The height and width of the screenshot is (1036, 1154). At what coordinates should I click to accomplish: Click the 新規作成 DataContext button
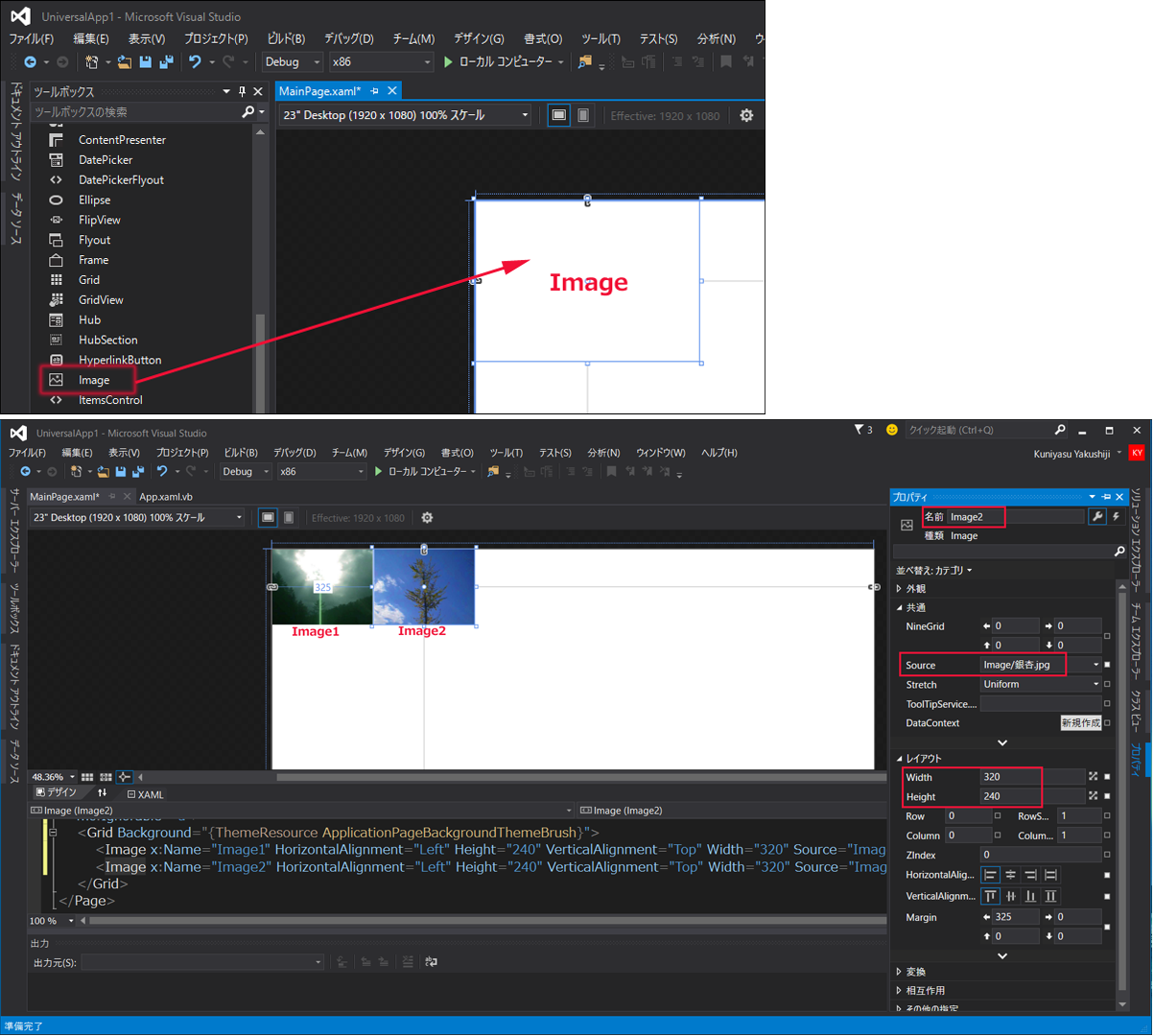click(x=1080, y=723)
